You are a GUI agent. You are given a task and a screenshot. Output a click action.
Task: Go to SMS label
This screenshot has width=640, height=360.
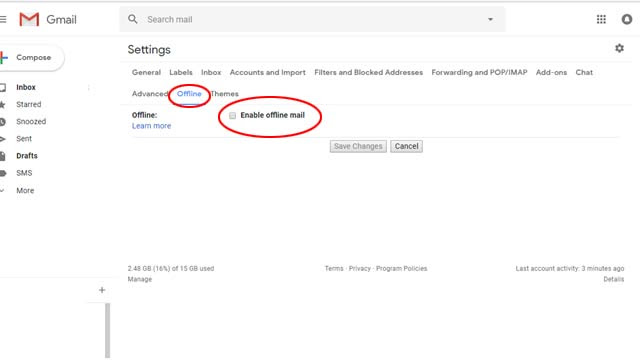pyautogui.click(x=24, y=173)
